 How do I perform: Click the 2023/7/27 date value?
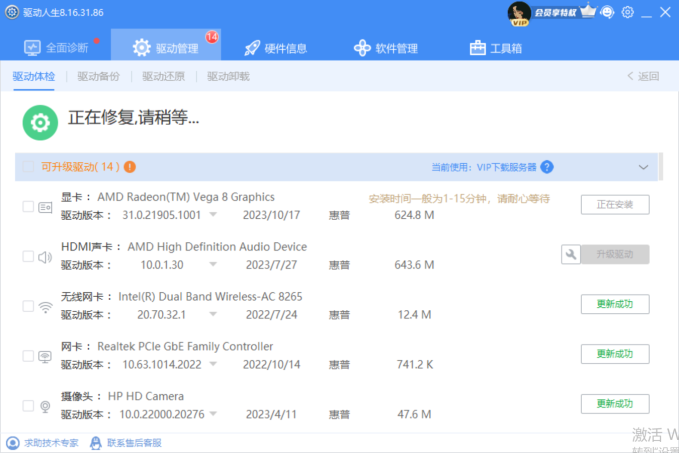pos(272,265)
